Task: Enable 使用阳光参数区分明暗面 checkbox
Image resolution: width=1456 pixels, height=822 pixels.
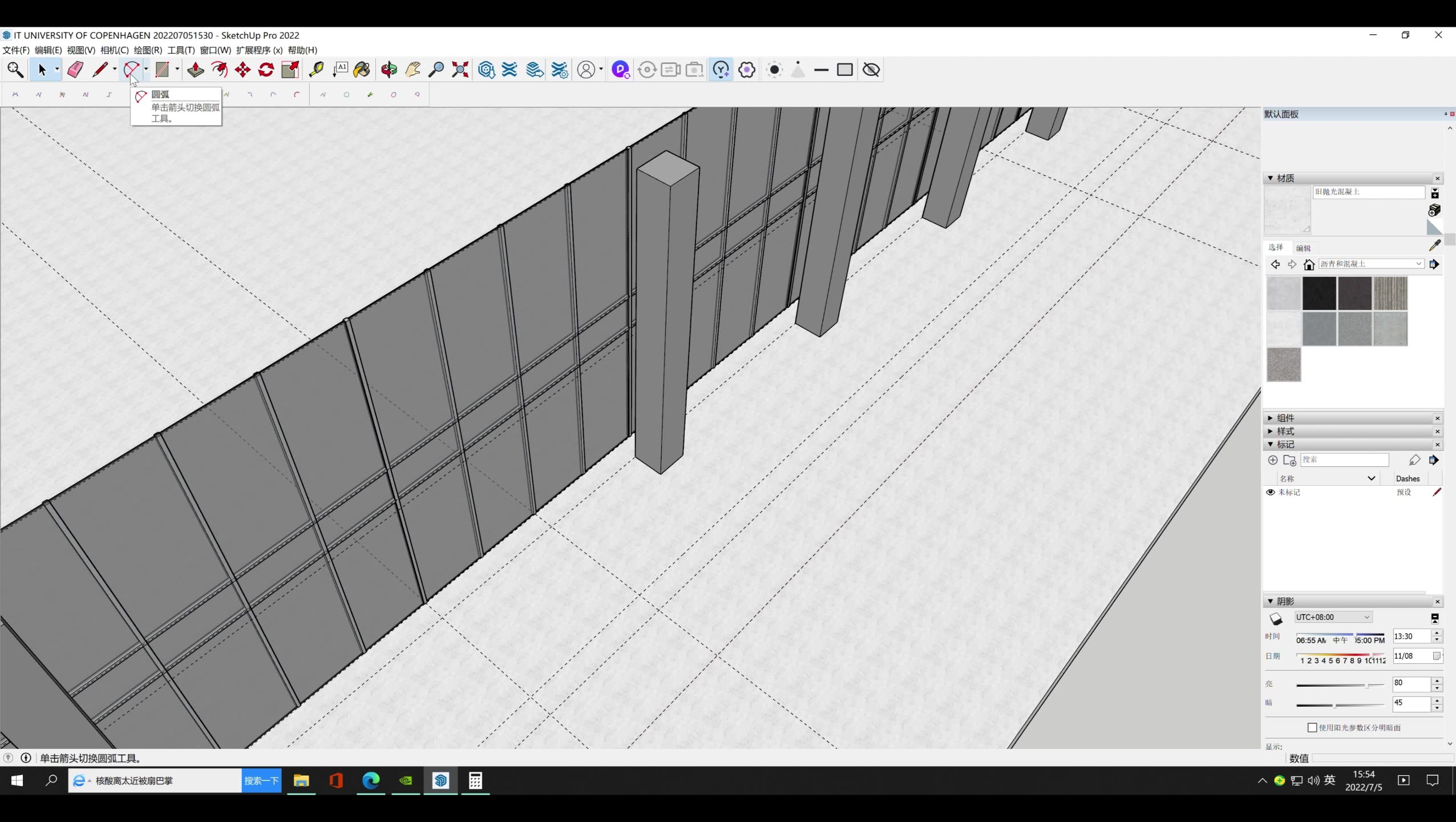Action: click(1312, 727)
